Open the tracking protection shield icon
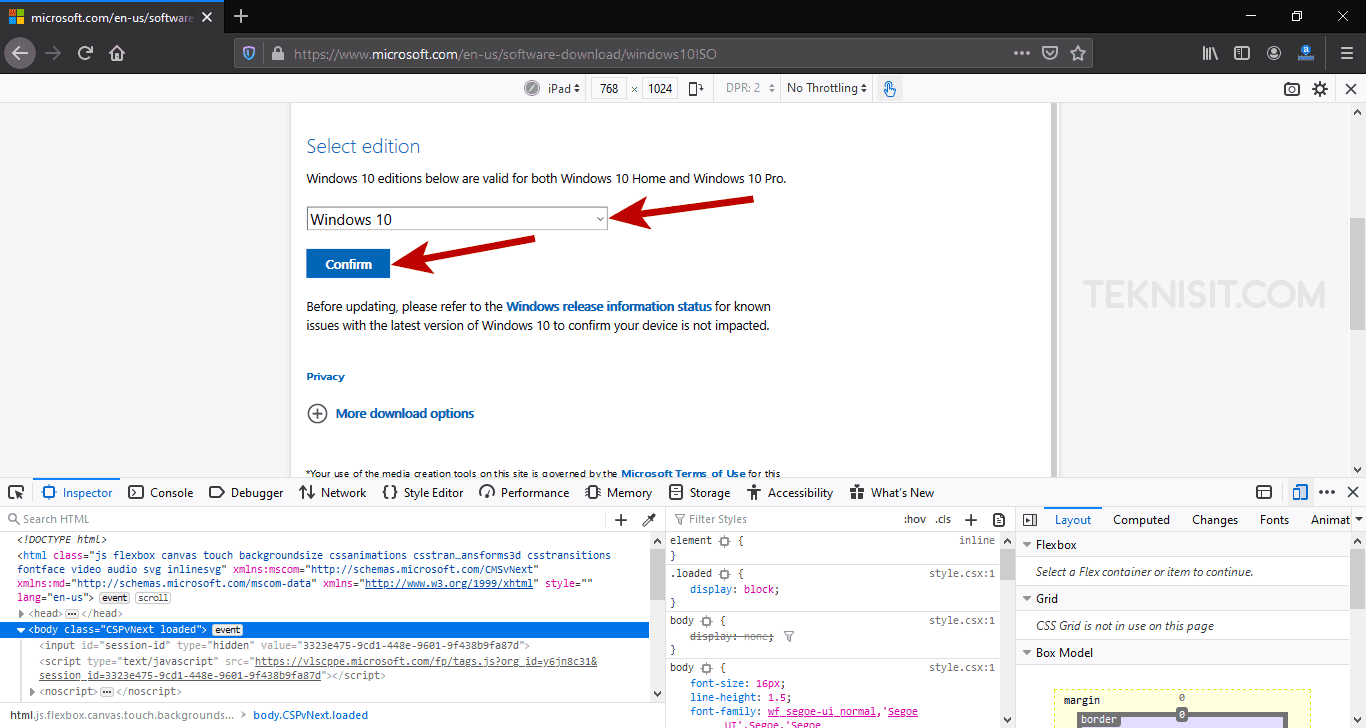The image size is (1366, 728). coord(250,53)
